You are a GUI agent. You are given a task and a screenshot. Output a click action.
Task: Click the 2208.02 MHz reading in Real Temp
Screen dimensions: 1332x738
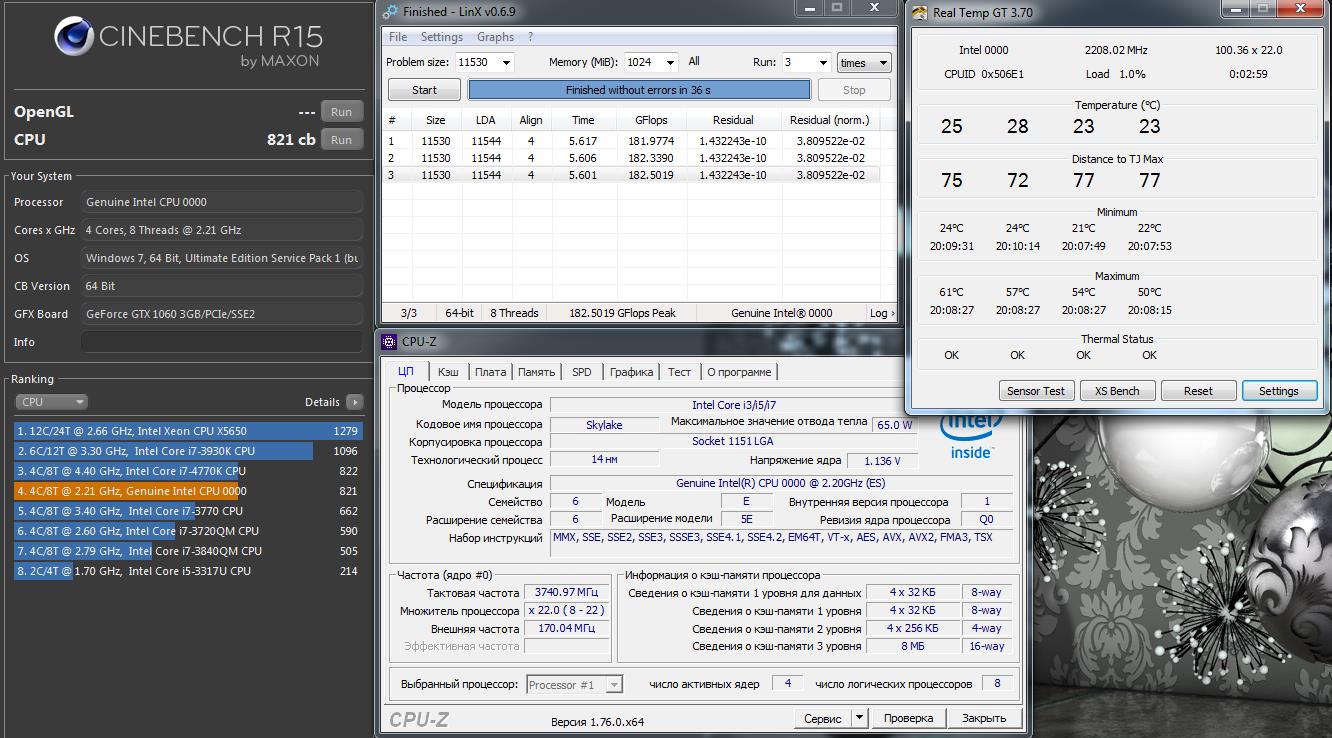pos(1116,50)
